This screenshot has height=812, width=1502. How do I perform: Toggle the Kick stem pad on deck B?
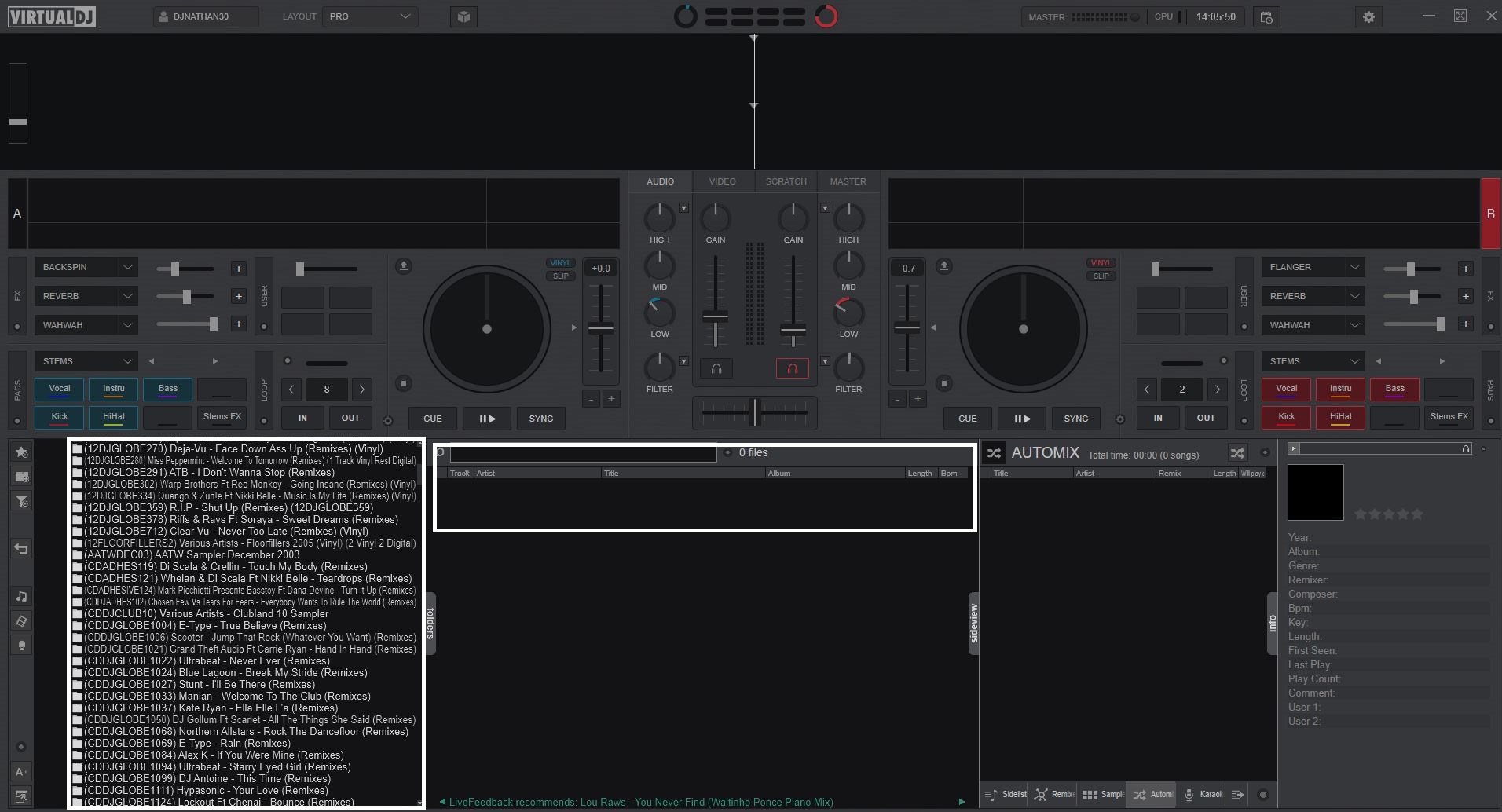click(1287, 417)
